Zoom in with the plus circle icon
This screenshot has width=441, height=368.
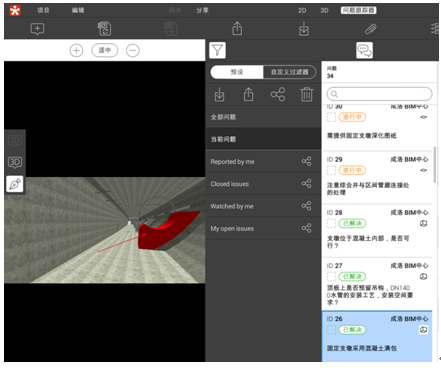pos(76,51)
